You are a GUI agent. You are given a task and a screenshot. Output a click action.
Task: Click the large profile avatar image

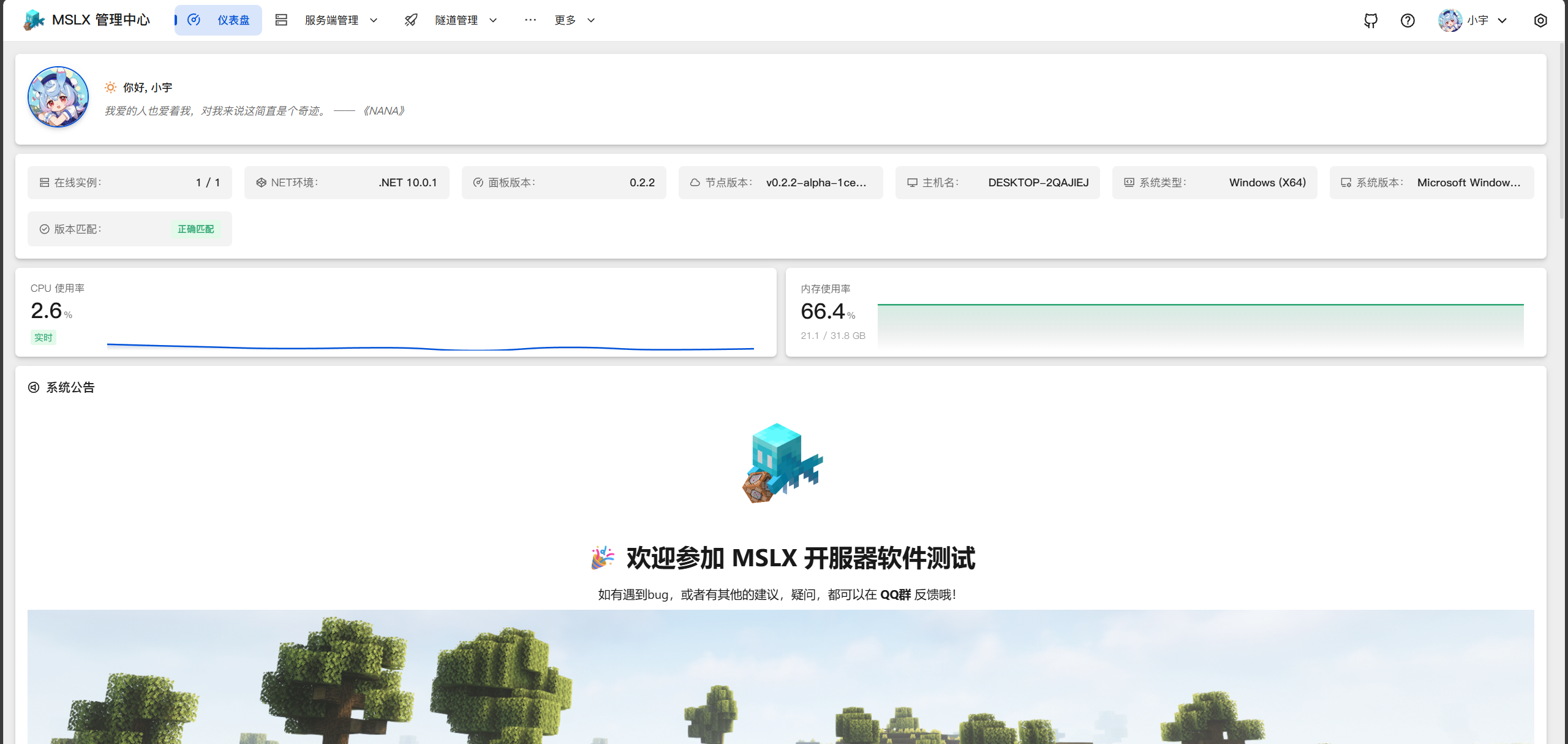tap(58, 97)
